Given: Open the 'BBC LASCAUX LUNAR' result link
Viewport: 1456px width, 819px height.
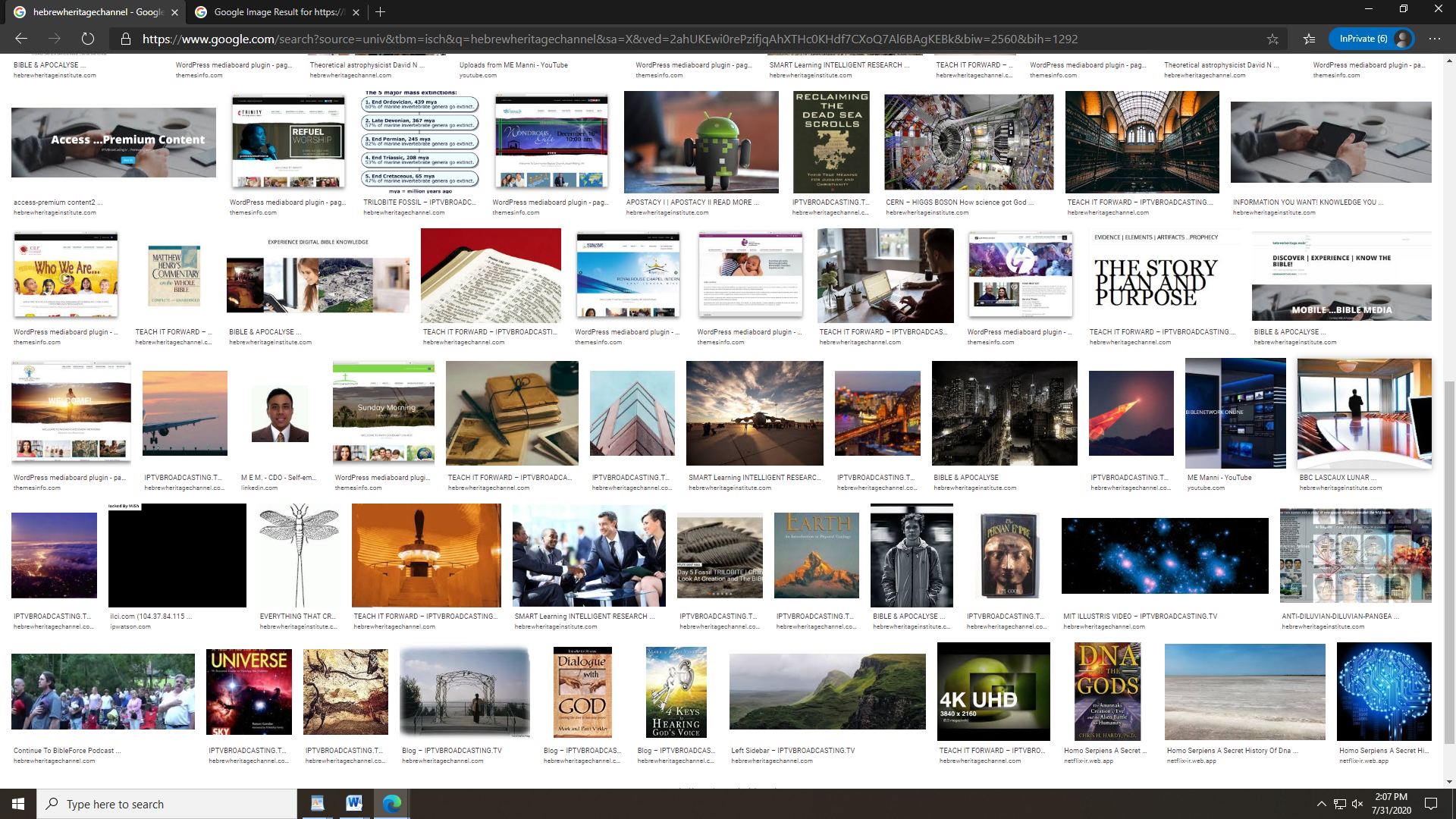Looking at the screenshot, I should tap(1337, 478).
